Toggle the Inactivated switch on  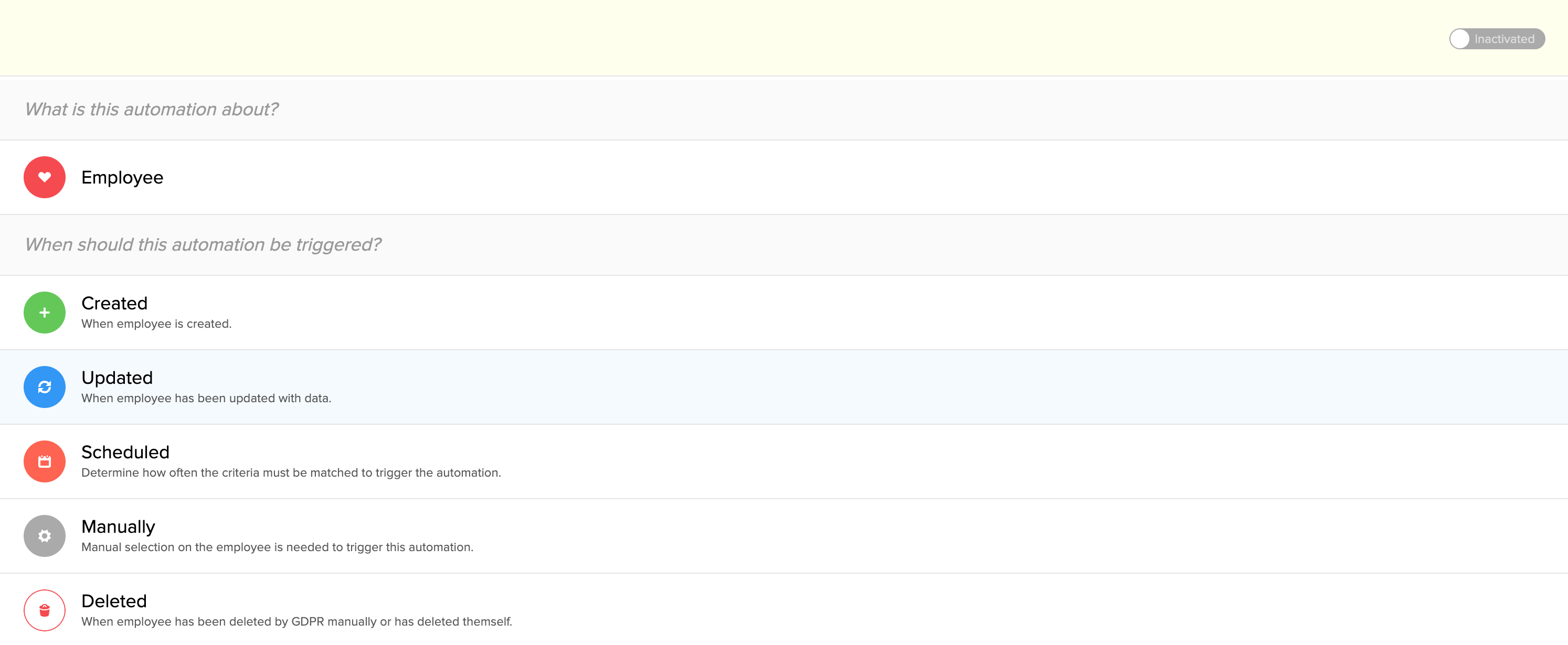point(1496,39)
